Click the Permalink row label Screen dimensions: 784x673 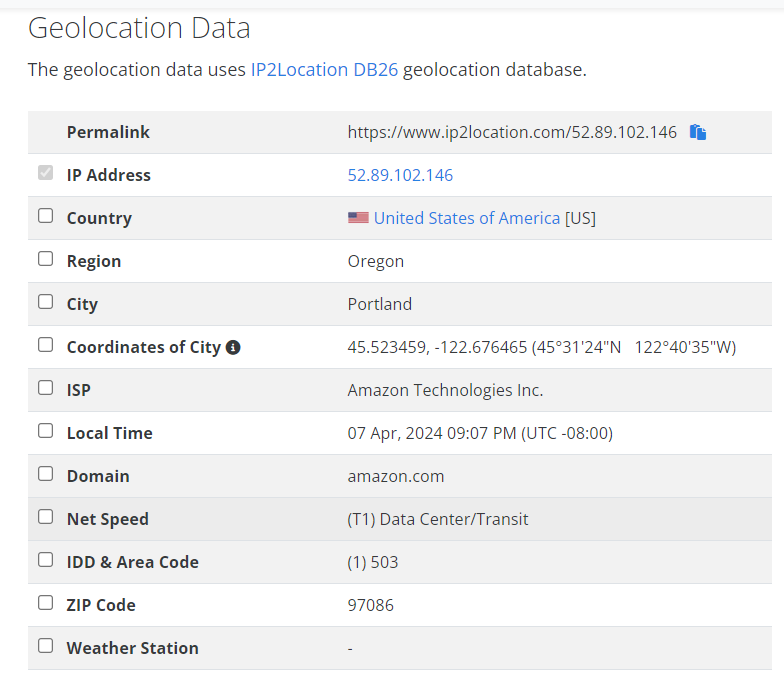pyautogui.click(x=108, y=132)
